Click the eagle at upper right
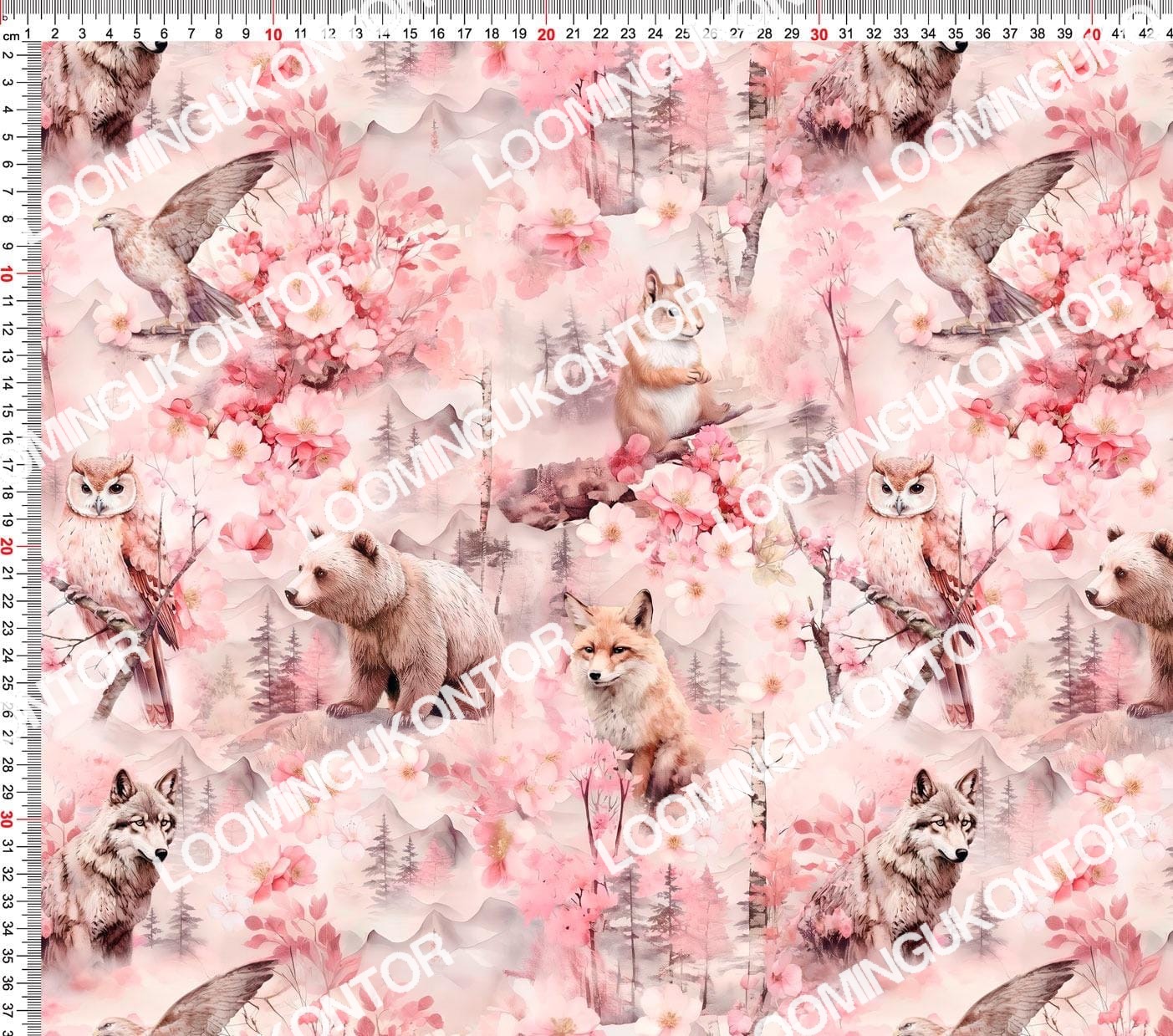1173x1036 pixels. (x=978, y=242)
